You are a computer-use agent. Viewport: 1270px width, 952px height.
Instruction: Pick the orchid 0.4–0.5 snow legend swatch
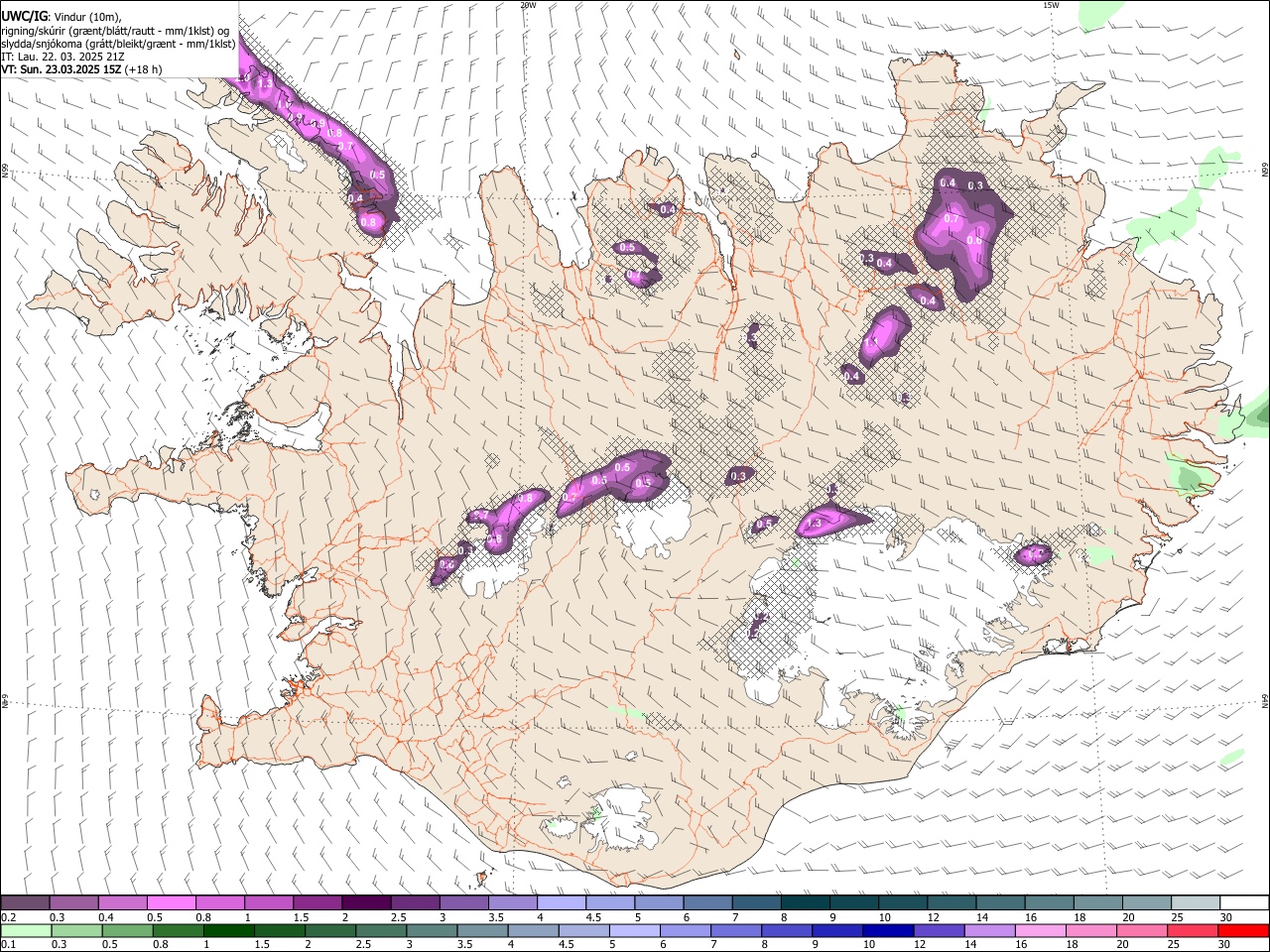click(x=123, y=902)
